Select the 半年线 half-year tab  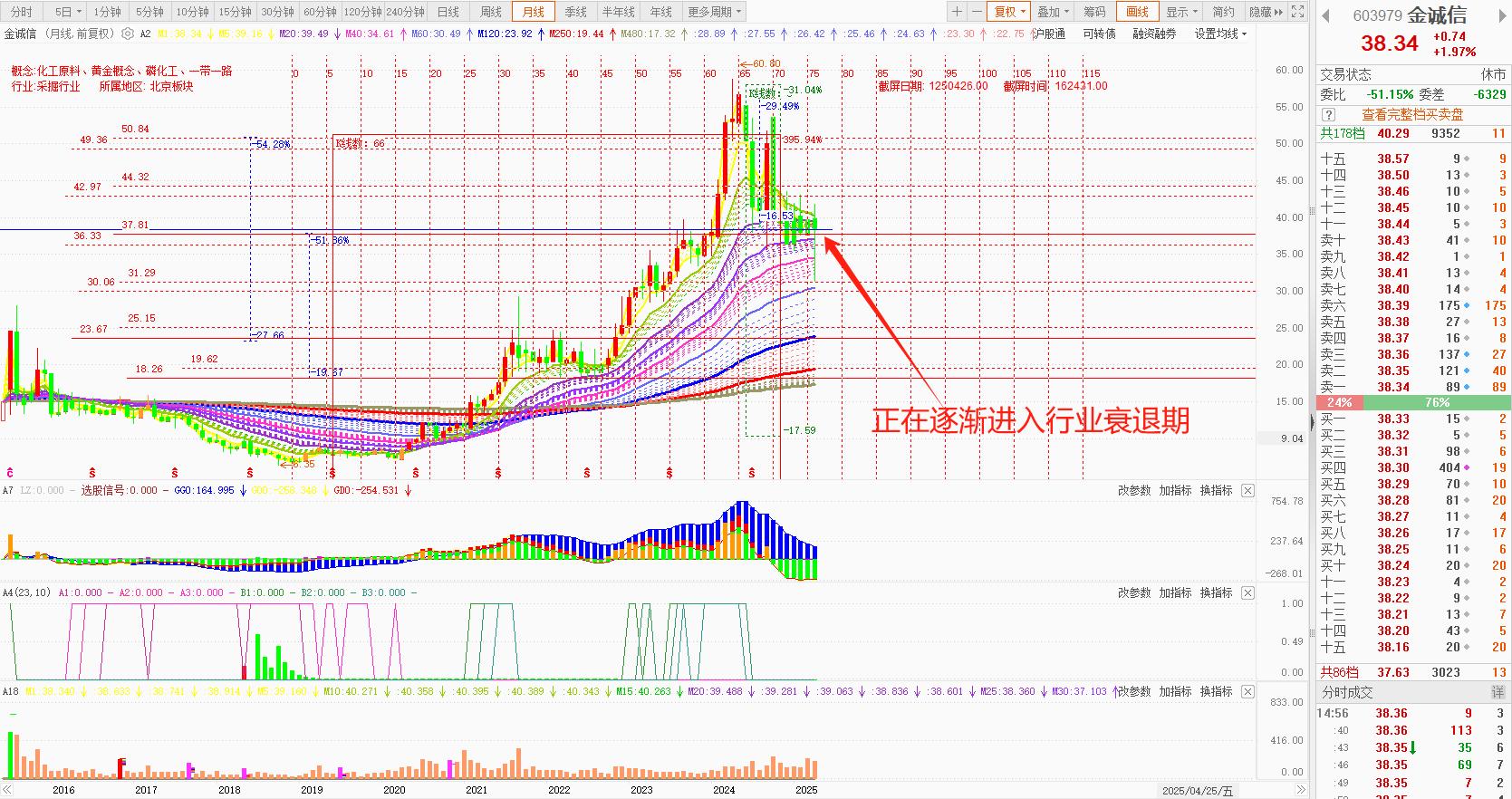pos(618,12)
